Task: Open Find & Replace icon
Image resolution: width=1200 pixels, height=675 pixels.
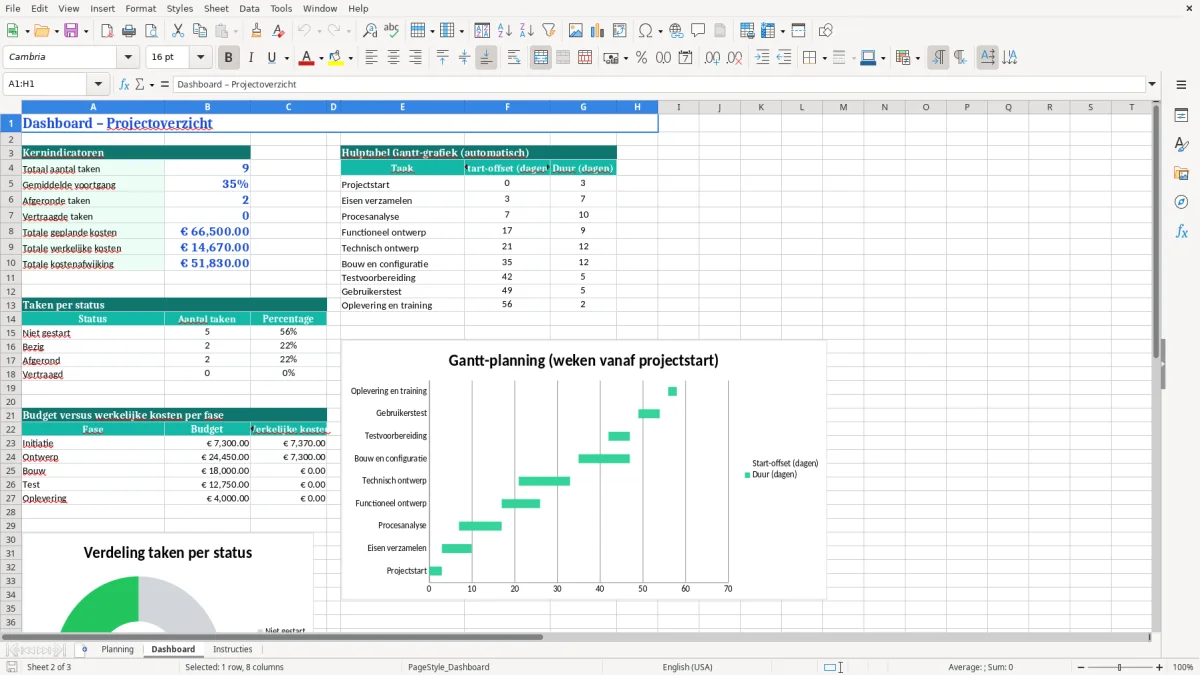Action: click(370, 31)
